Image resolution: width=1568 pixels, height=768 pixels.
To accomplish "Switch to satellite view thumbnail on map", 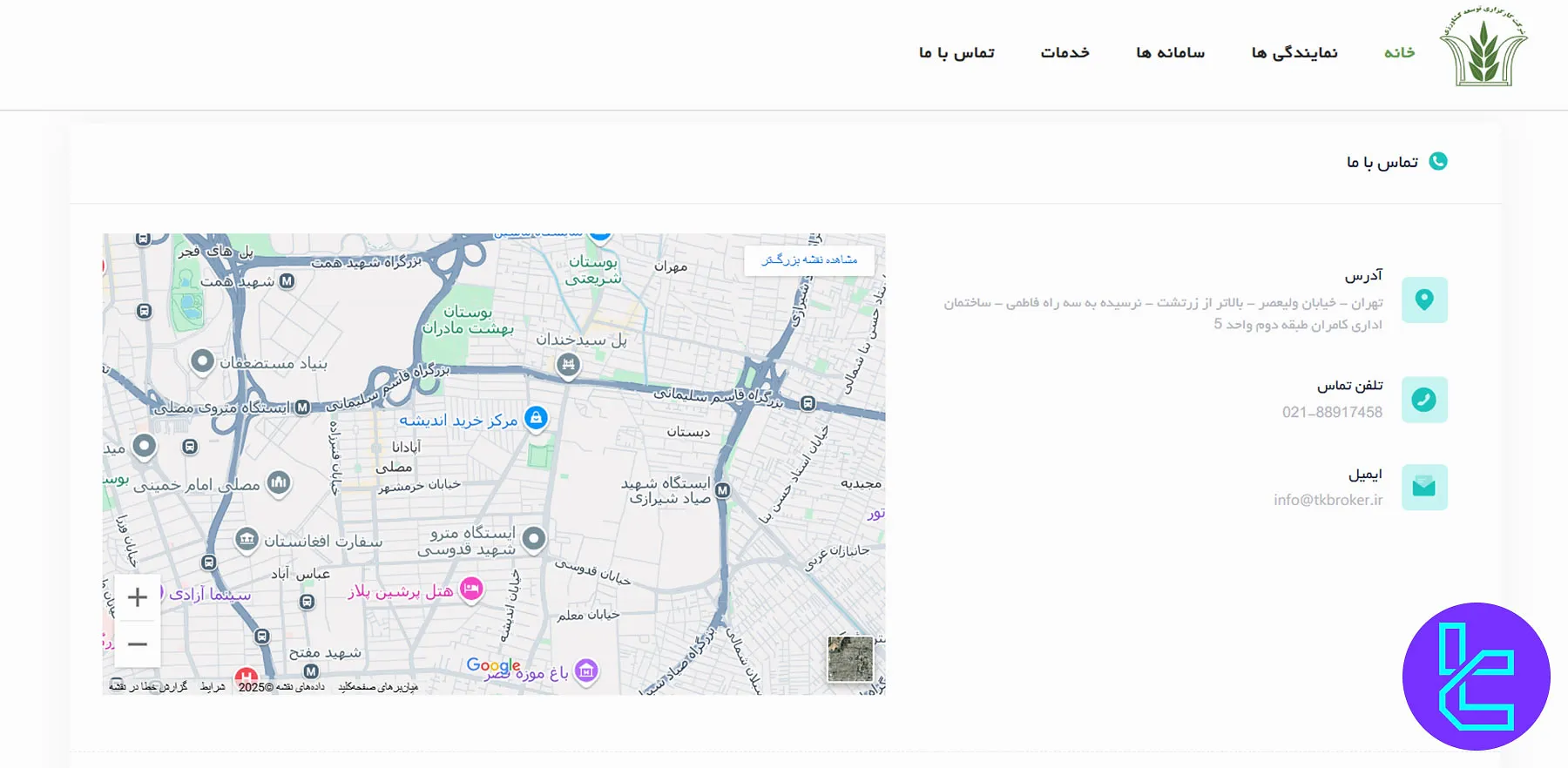I will tap(850, 658).
